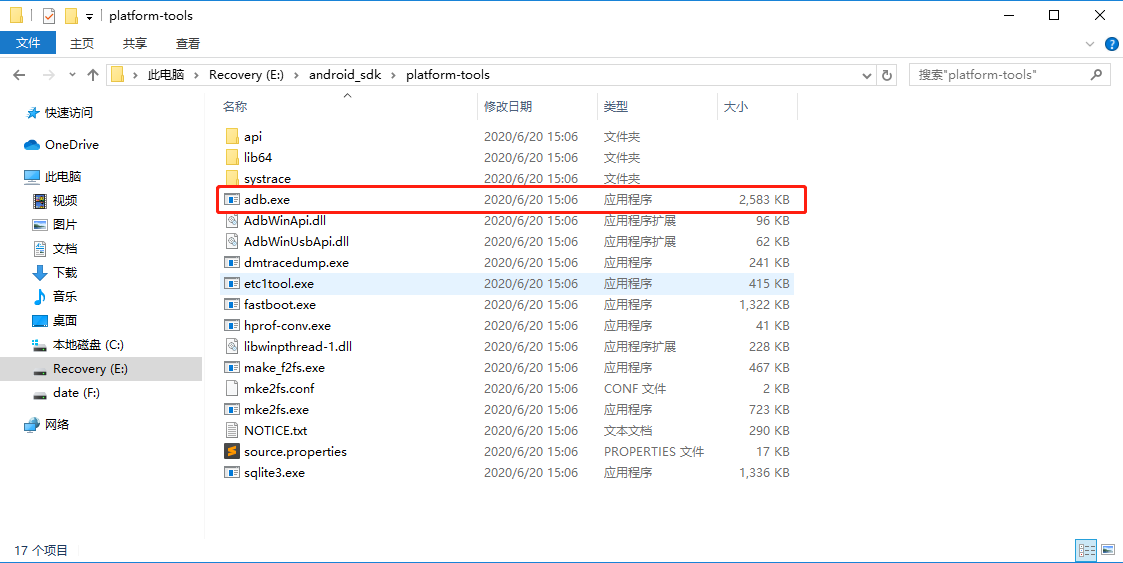The height and width of the screenshot is (563, 1123).
Task: Sort by the 修改日期 column header
Action: (x=508, y=107)
